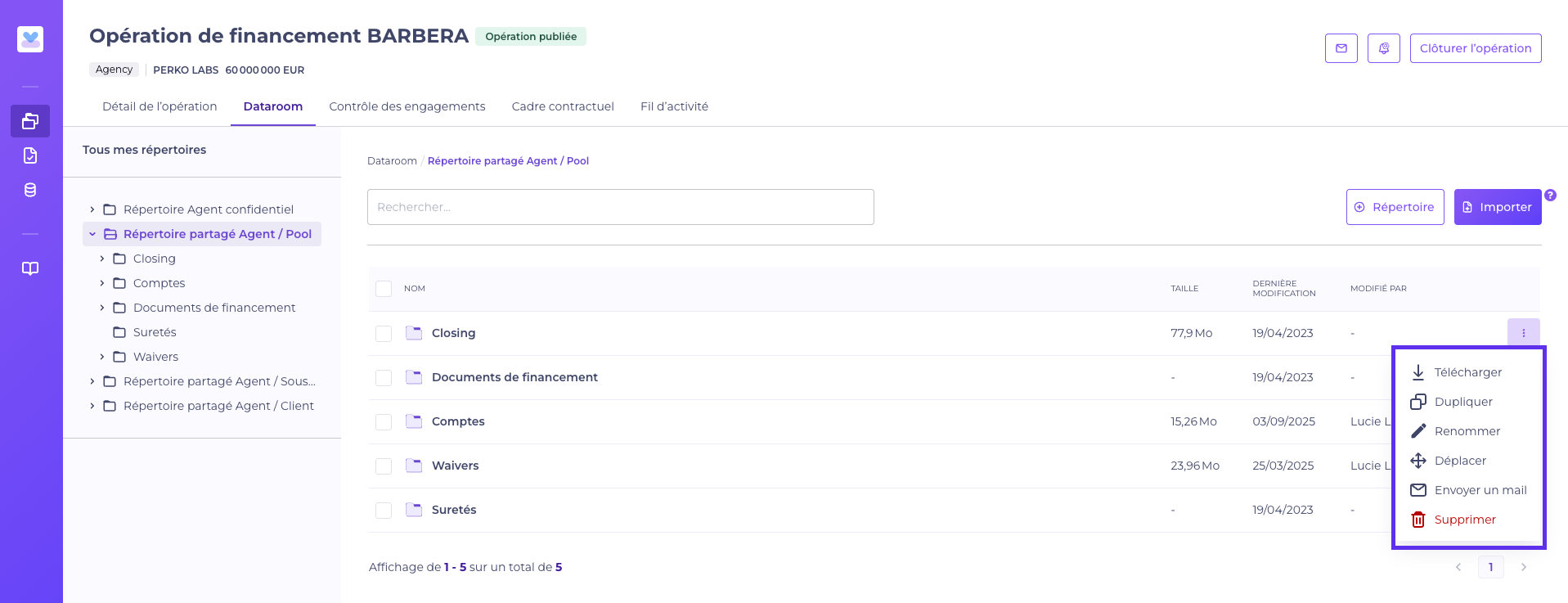Click the app logo in sidebar
1568x603 pixels.
(30, 38)
